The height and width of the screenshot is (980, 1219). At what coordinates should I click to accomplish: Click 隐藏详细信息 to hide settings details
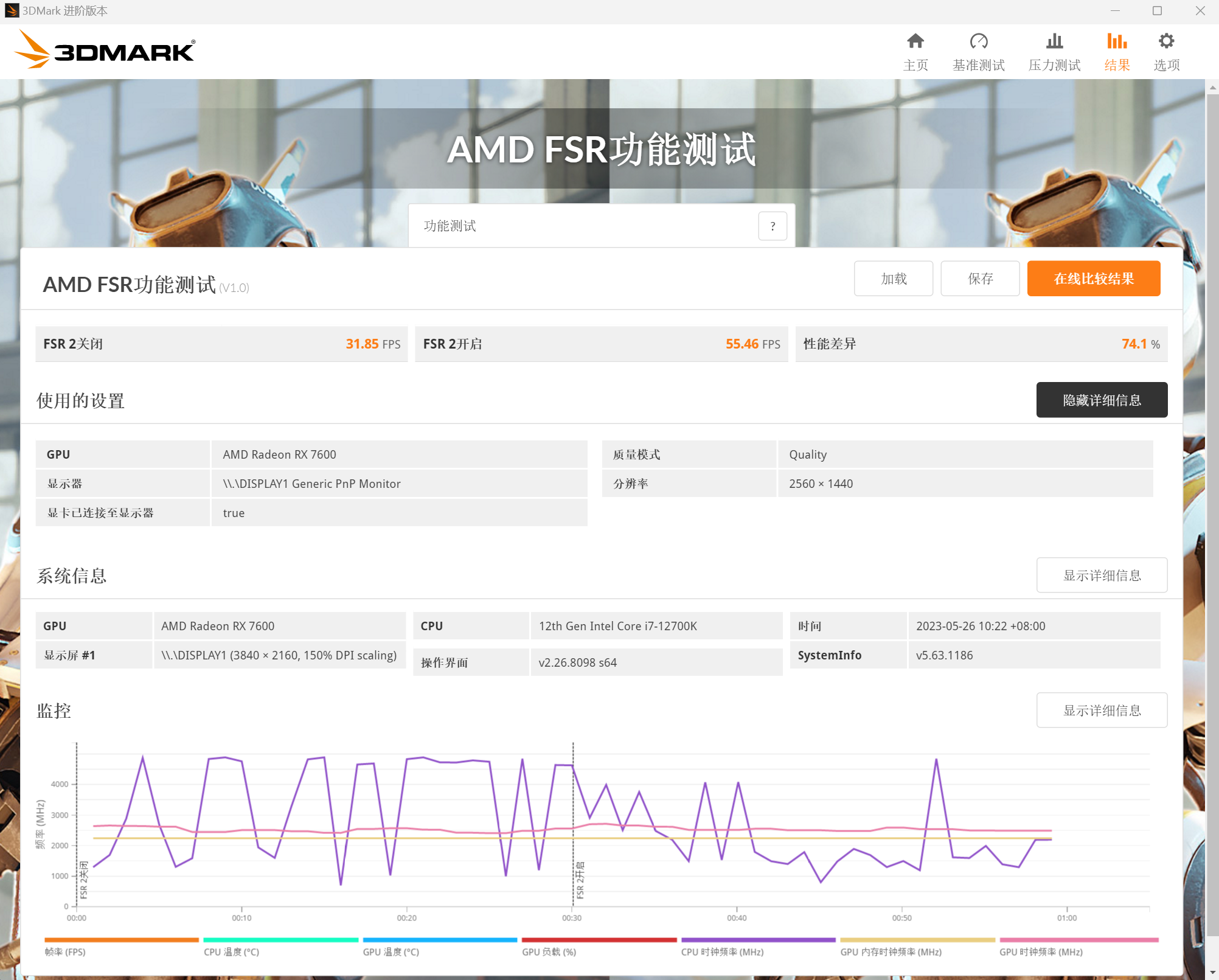click(x=1102, y=400)
